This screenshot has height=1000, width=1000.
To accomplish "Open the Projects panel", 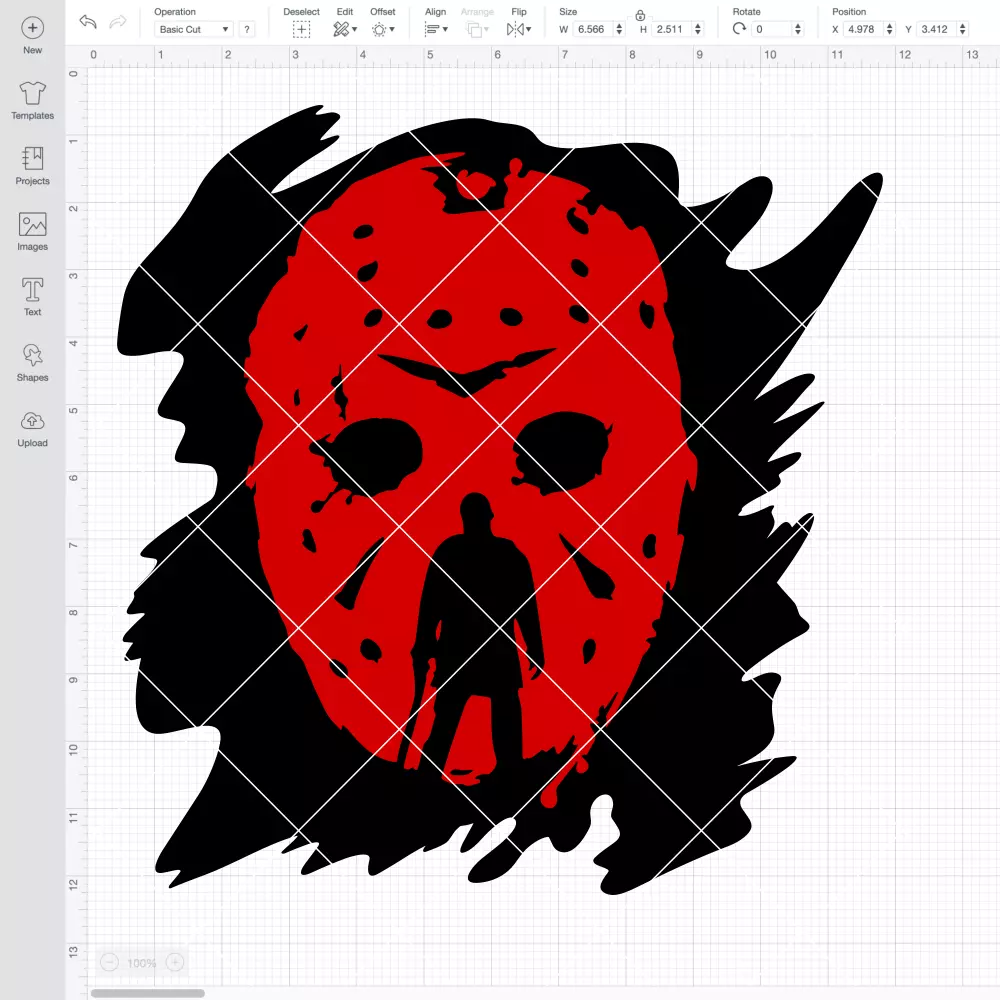I will tap(33, 166).
